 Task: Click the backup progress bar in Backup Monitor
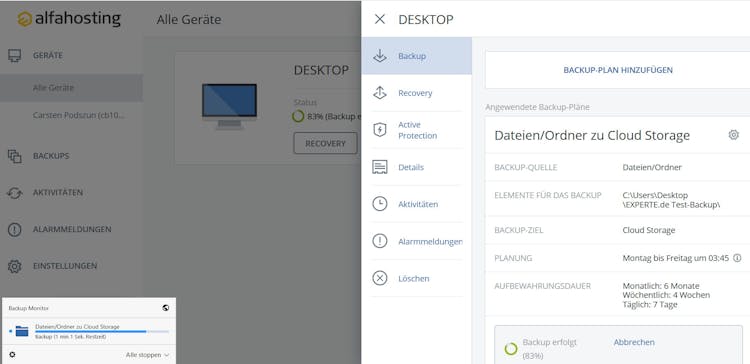click(102, 331)
